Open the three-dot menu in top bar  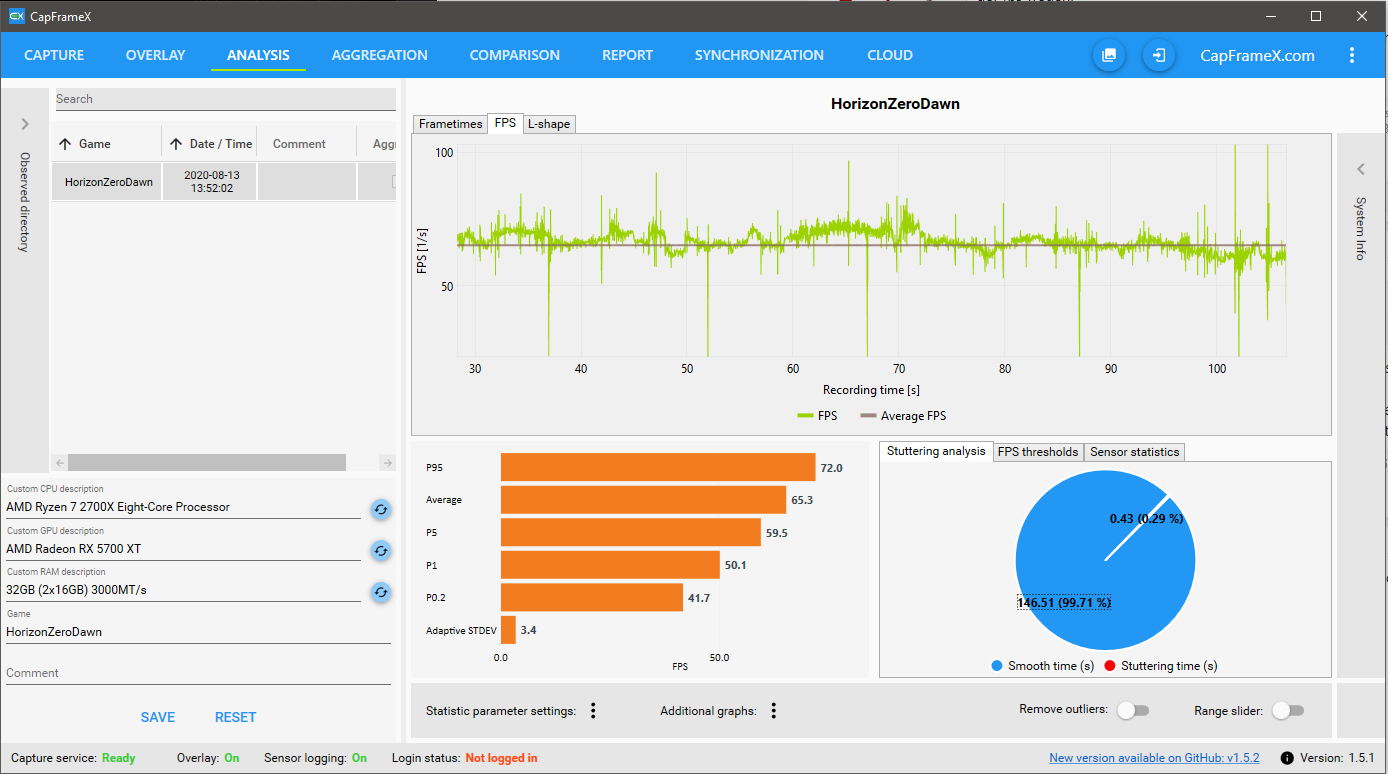[1352, 55]
